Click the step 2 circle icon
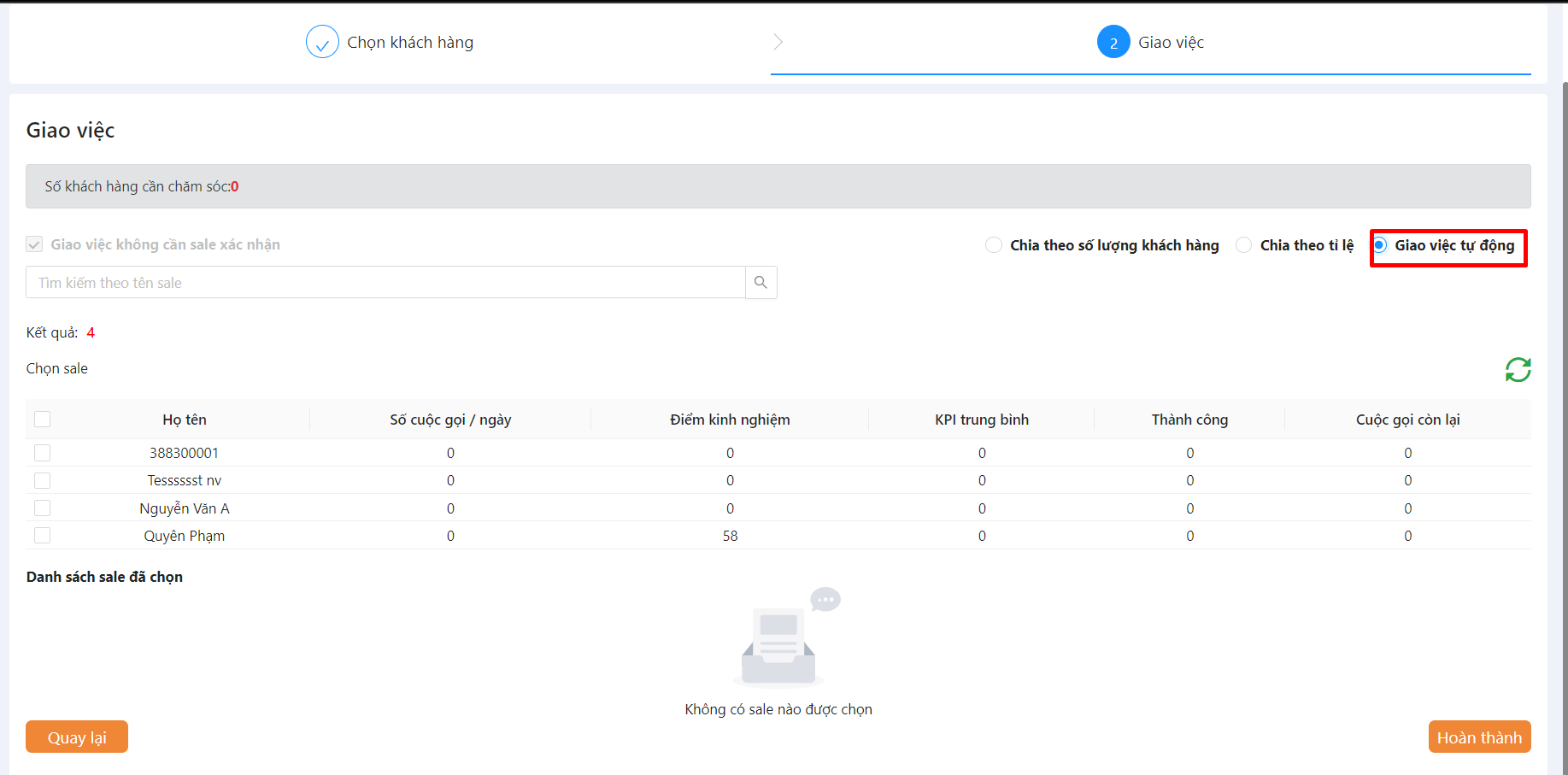 pos(1113,42)
